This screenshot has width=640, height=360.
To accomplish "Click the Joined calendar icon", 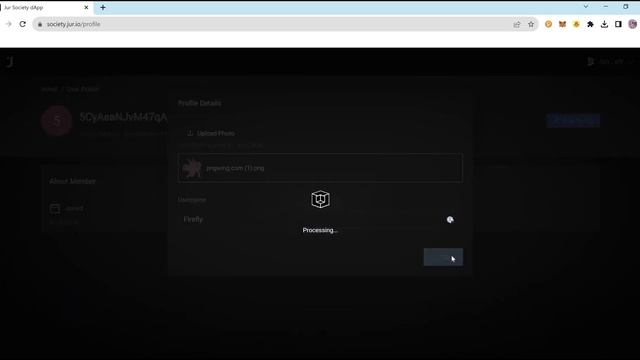I will 55,209.
